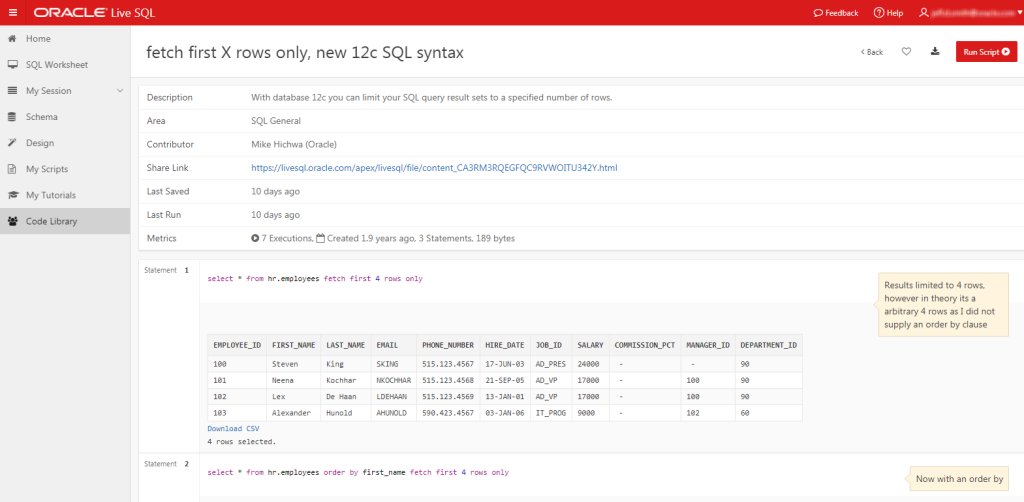This screenshot has width=1024, height=502.
Task: Click the cell containing IT_PROG
Action: tap(551, 413)
